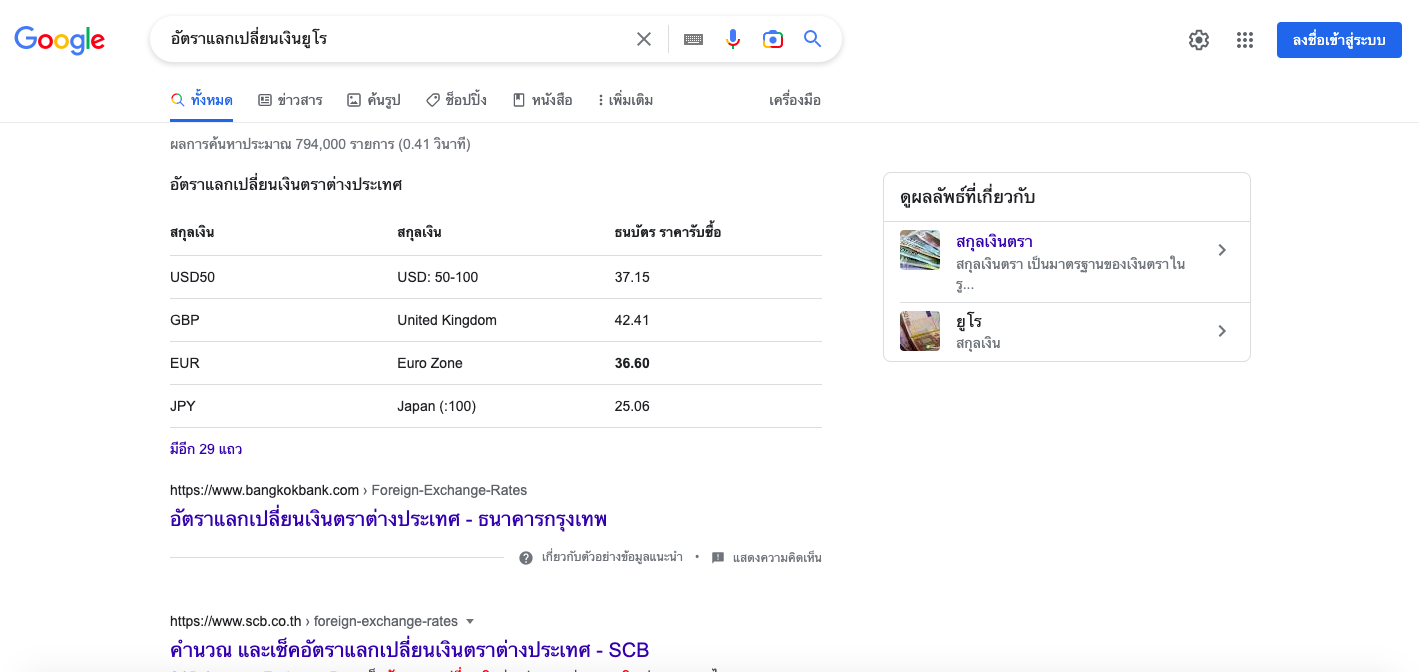Click the เกี่ยวกับตัวอย่างข้อมูลแนะนำ help link
Image resolution: width=1419 pixels, height=672 pixels.
click(612, 558)
